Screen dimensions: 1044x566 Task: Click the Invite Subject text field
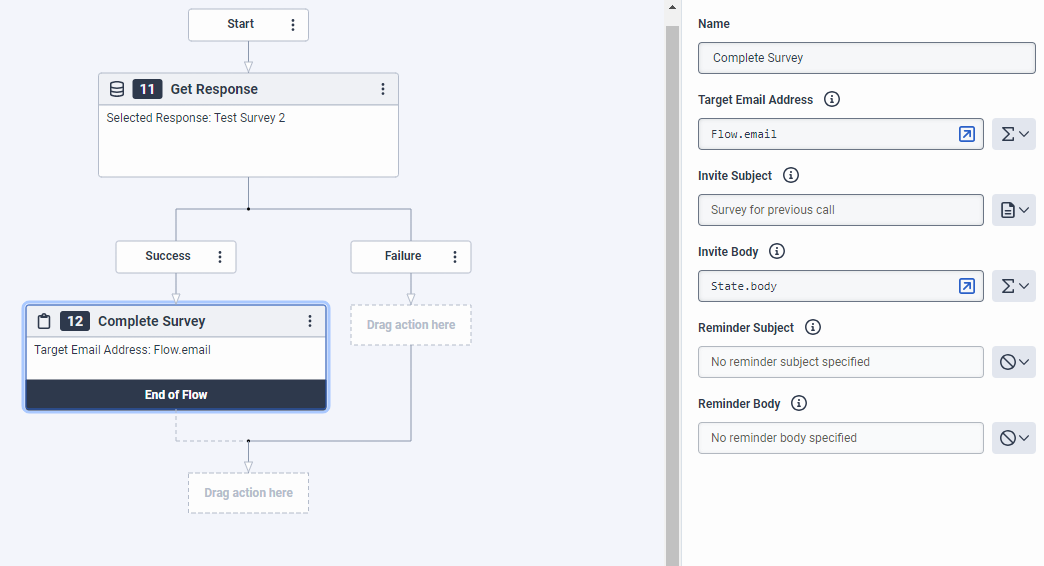click(840, 210)
